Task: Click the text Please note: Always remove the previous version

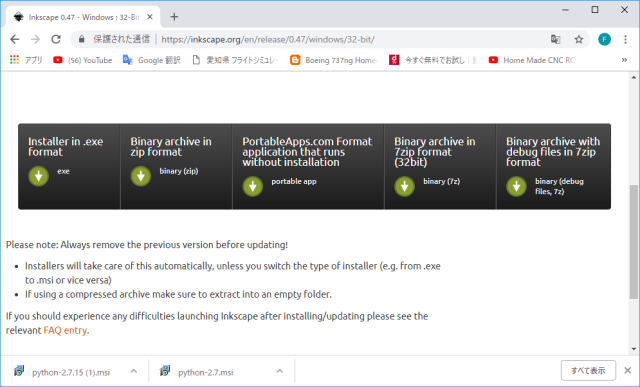Action: coord(147,245)
